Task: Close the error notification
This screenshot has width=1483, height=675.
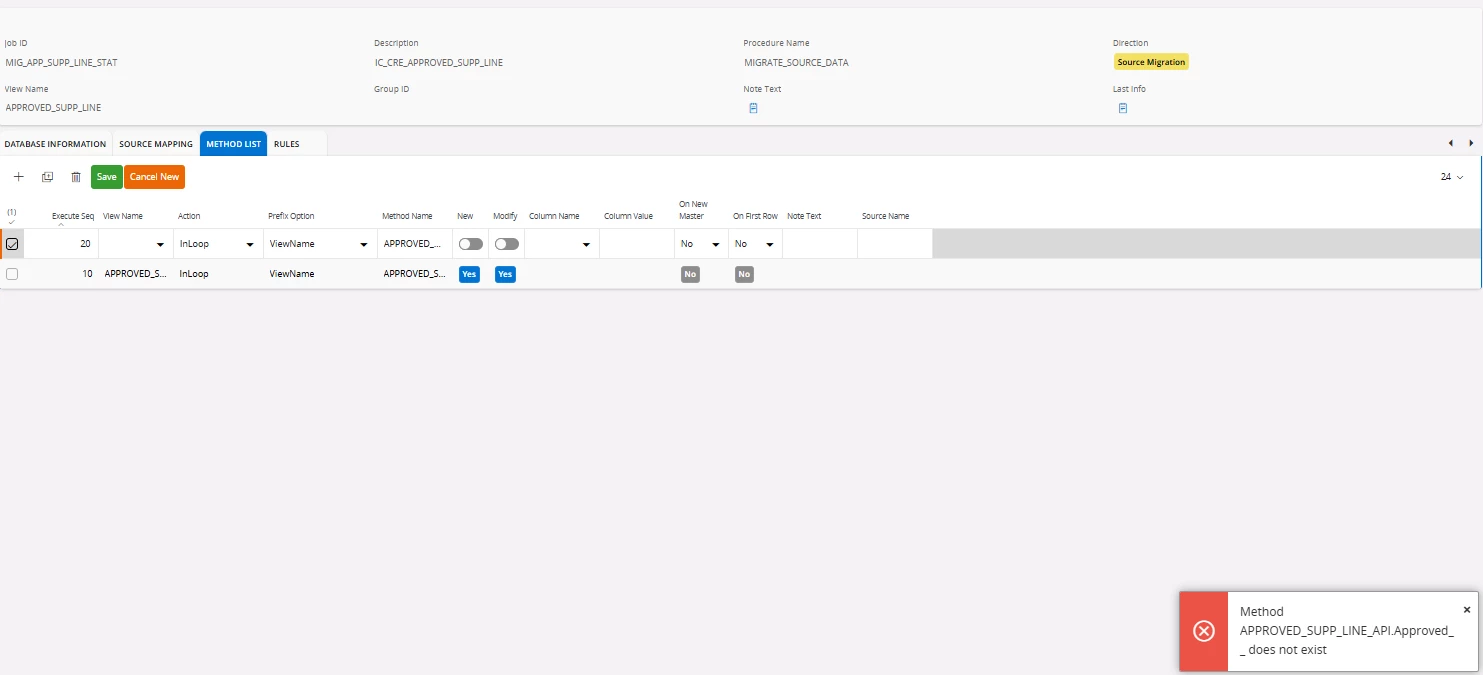Action: click(1467, 609)
